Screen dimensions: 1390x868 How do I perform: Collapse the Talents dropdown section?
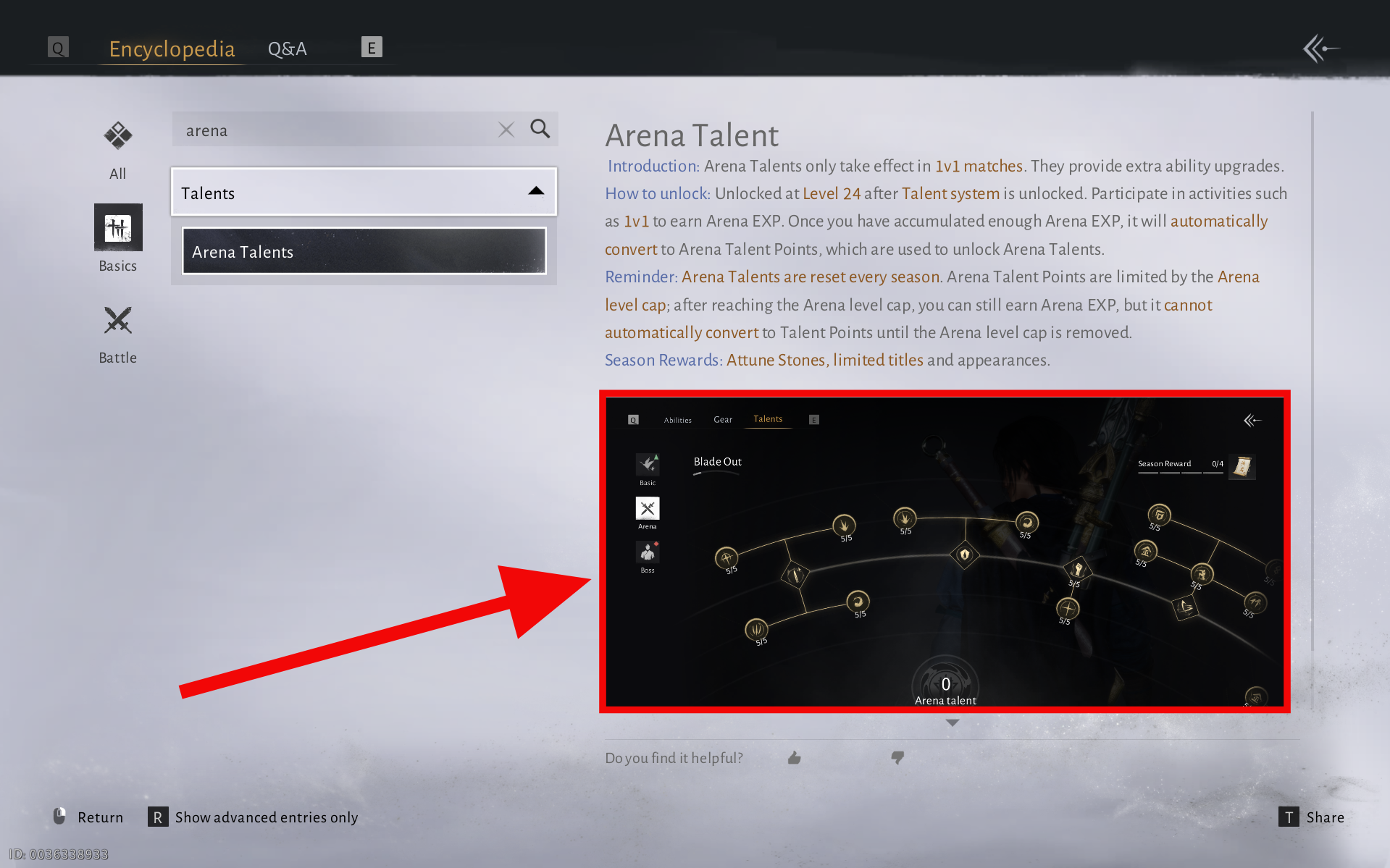click(535, 192)
